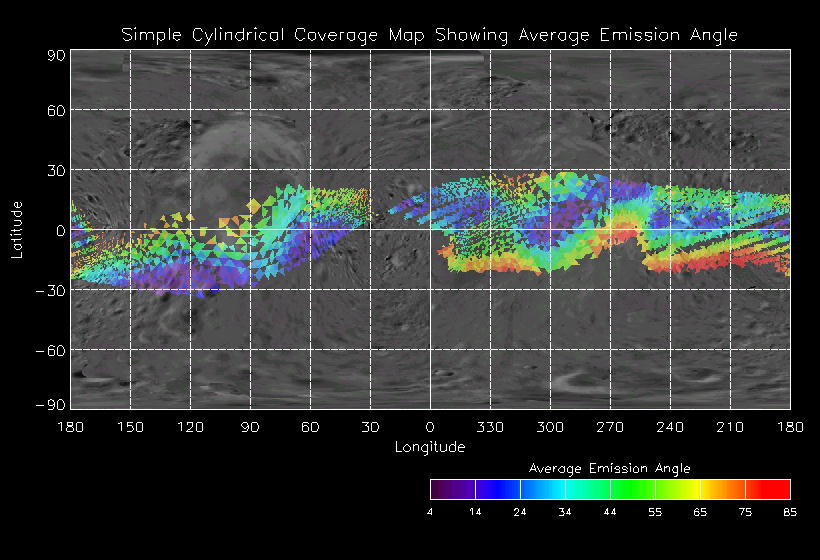Click the red segment of the emission colorbar
The height and width of the screenshot is (560, 820).
768,489
